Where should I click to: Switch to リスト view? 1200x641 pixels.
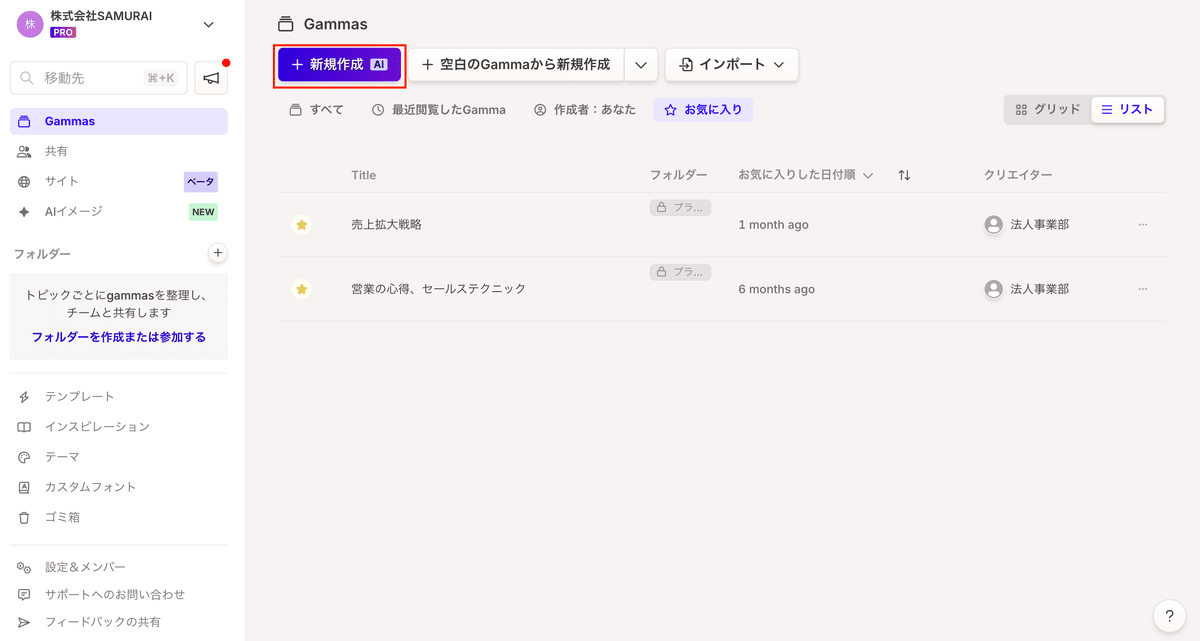[1127, 110]
